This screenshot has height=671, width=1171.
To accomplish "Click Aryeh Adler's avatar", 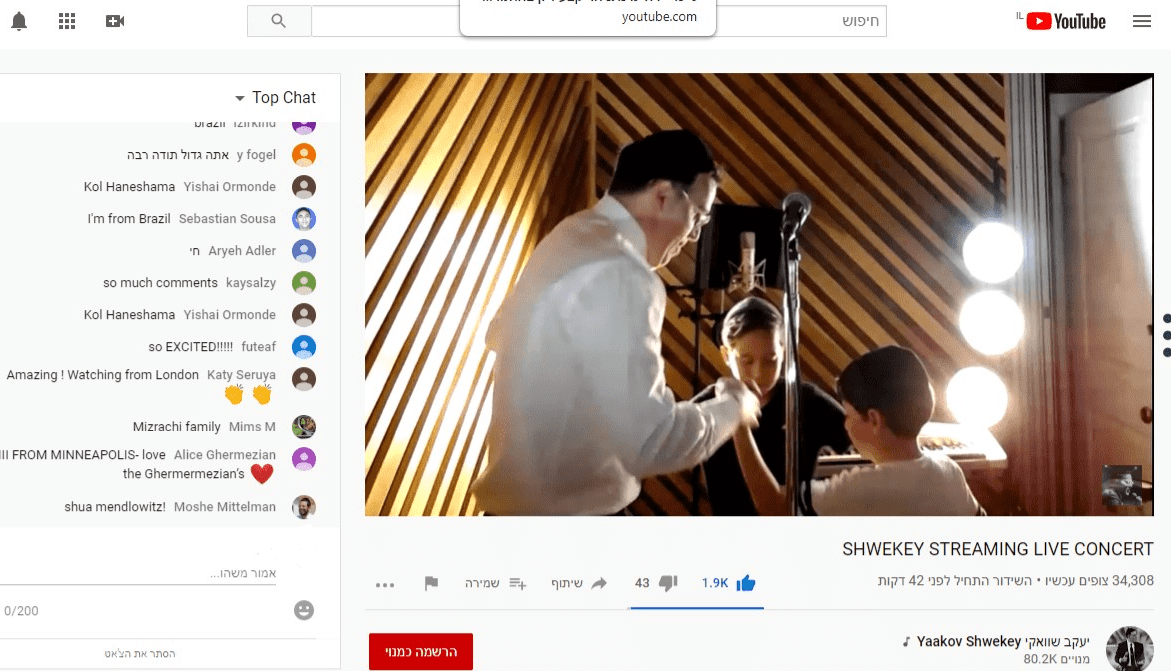I will 304,251.
